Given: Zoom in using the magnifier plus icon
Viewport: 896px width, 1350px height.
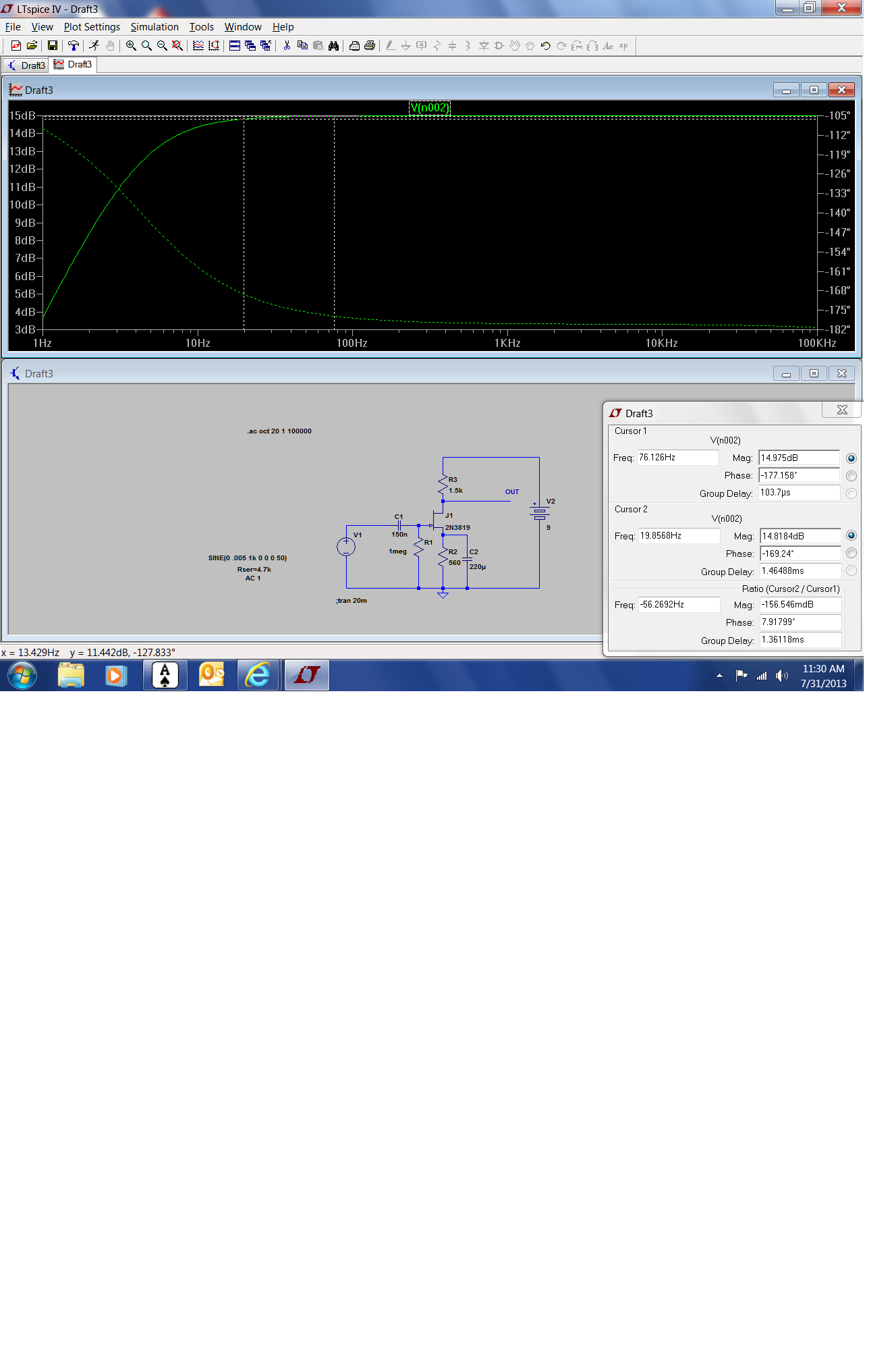Looking at the screenshot, I should tap(131, 46).
